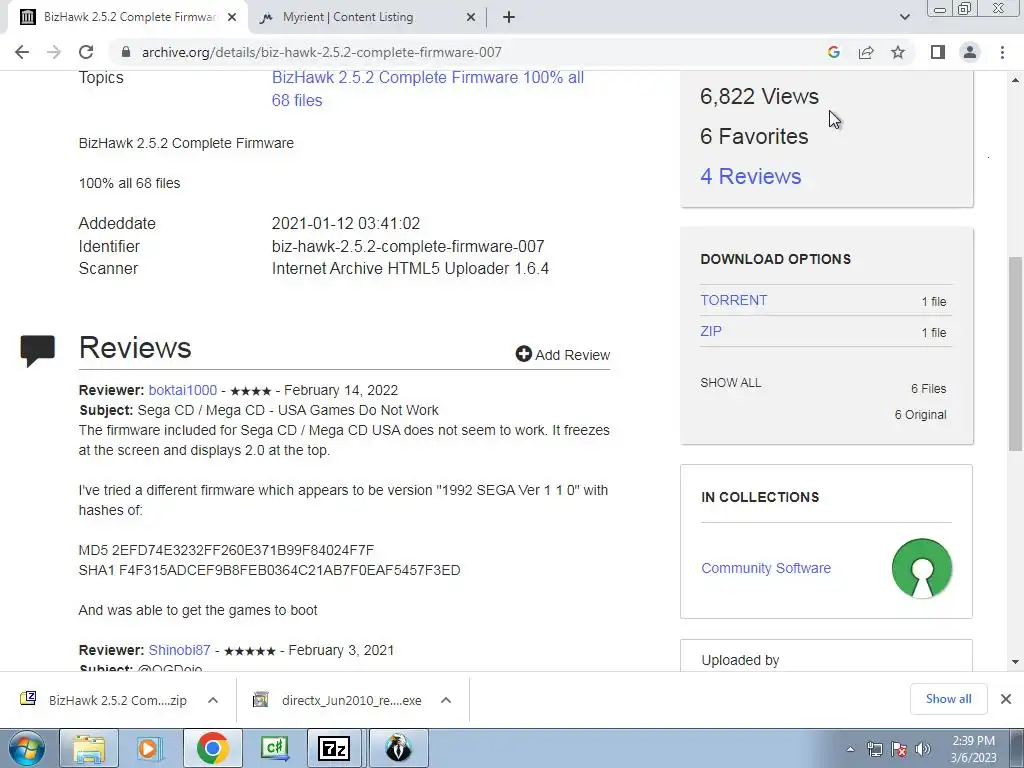Switch to Myrient Content Listing tab
The image size is (1024, 768).
366,18
